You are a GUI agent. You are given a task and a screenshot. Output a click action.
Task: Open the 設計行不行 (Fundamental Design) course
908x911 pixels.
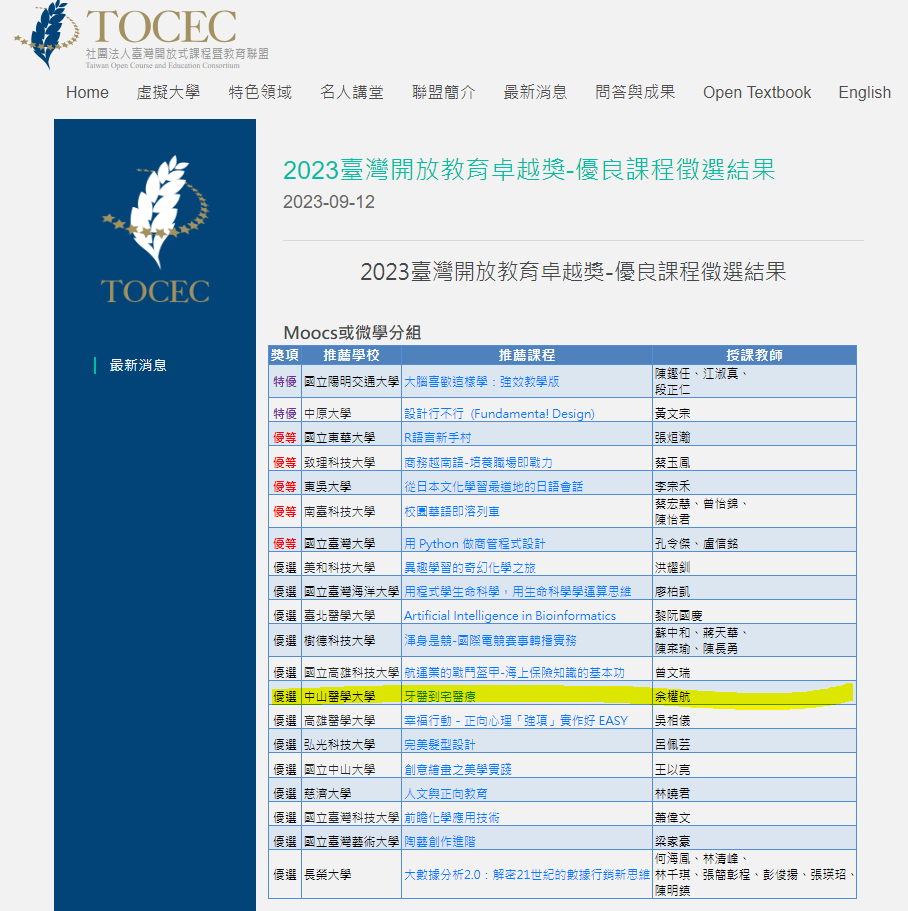click(x=498, y=413)
